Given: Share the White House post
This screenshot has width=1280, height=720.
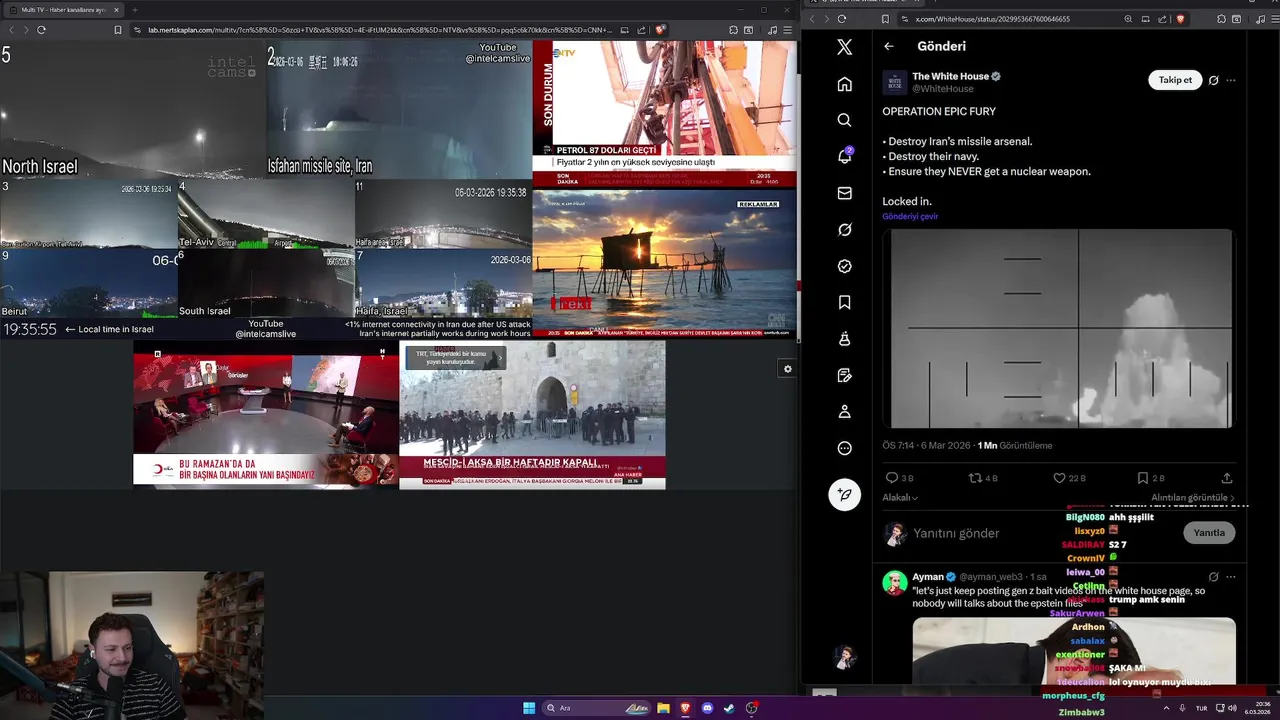Looking at the screenshot, I should point(1227,478).
